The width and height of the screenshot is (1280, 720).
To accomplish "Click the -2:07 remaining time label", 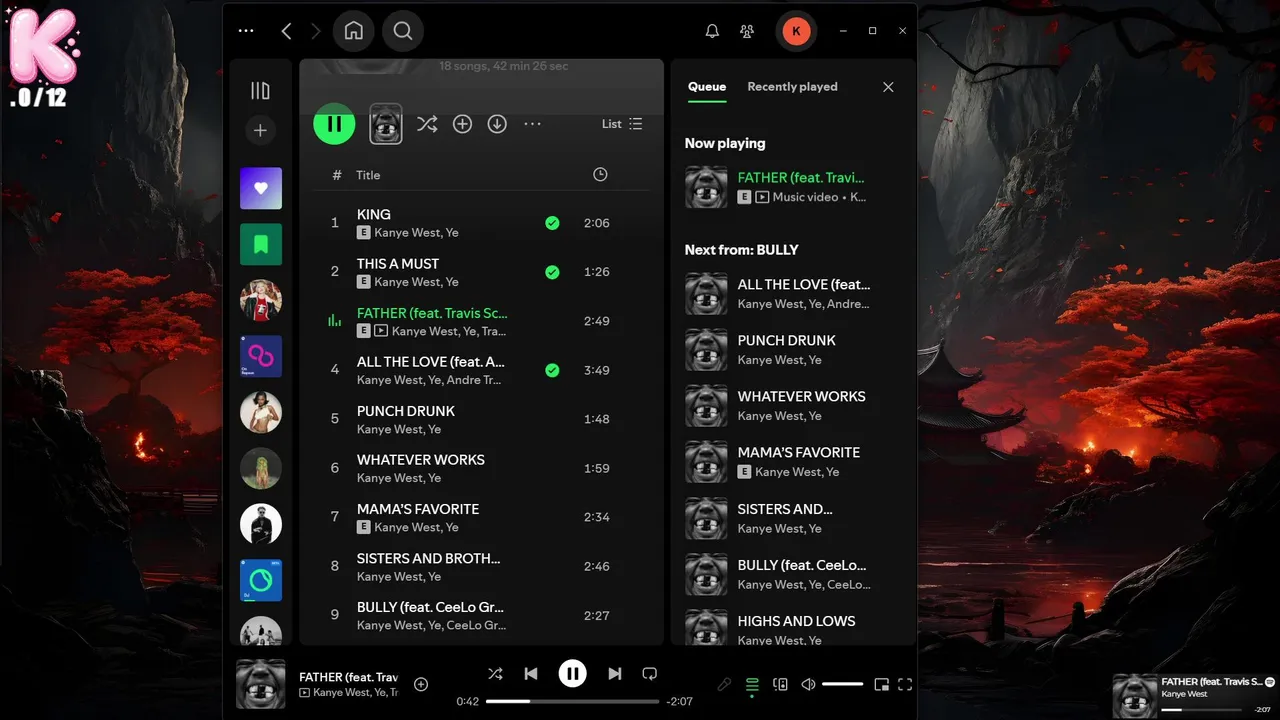I will click(680, 702).
